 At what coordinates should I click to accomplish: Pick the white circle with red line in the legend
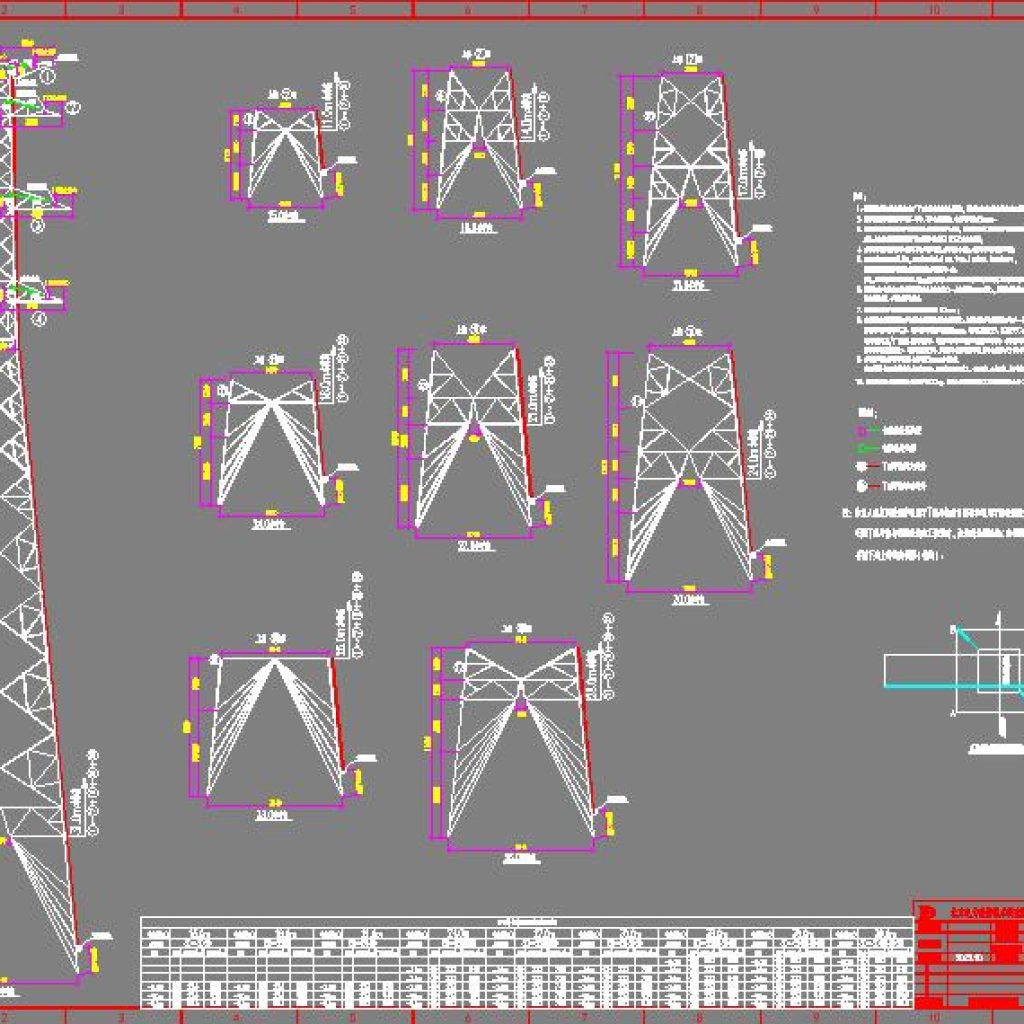tap(862, 485)
